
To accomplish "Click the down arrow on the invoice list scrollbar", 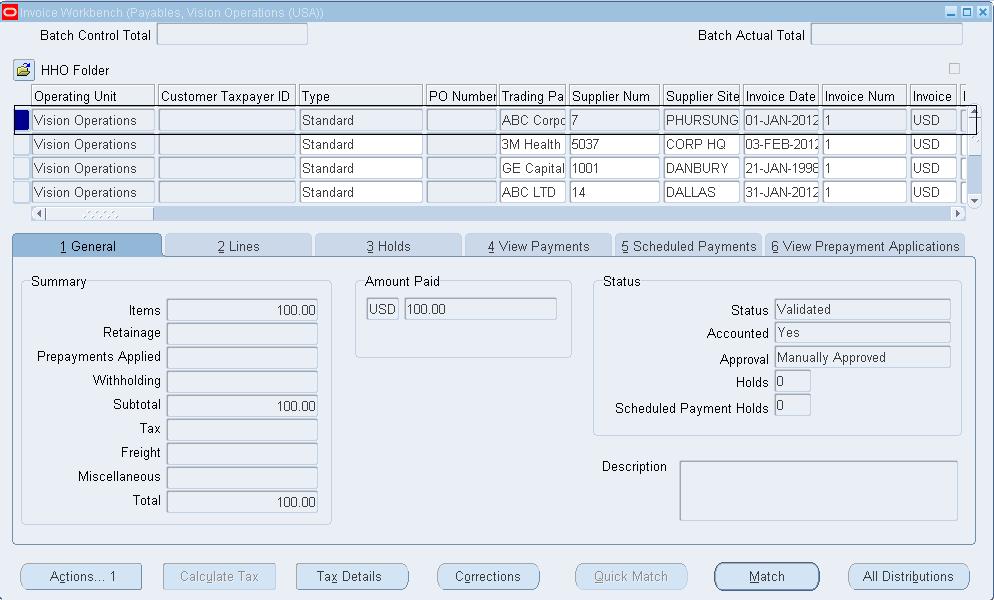I will pyautogui.click(x=973, y=201).
